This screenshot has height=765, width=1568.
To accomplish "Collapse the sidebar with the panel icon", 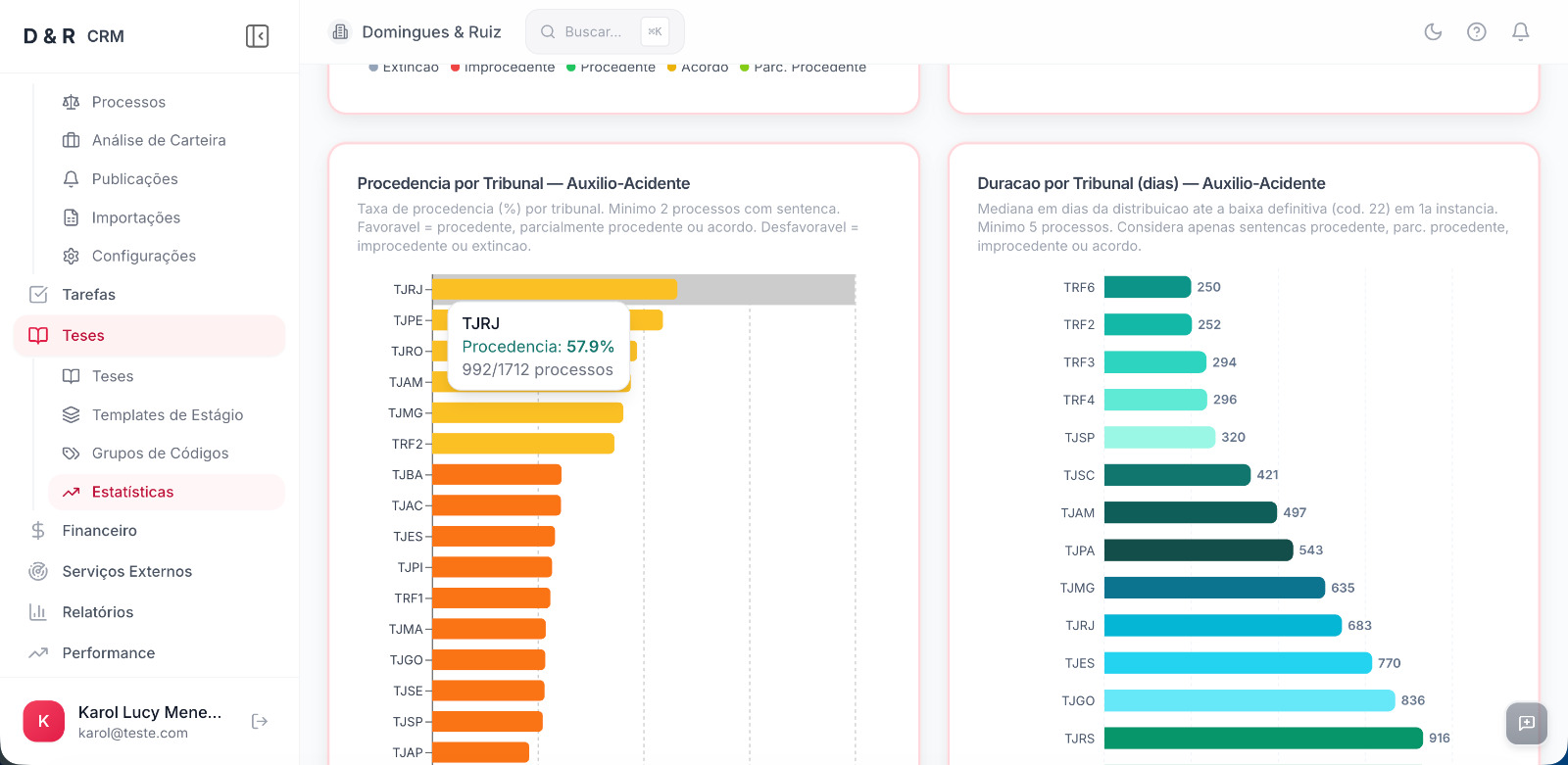I will pos(257,36).
